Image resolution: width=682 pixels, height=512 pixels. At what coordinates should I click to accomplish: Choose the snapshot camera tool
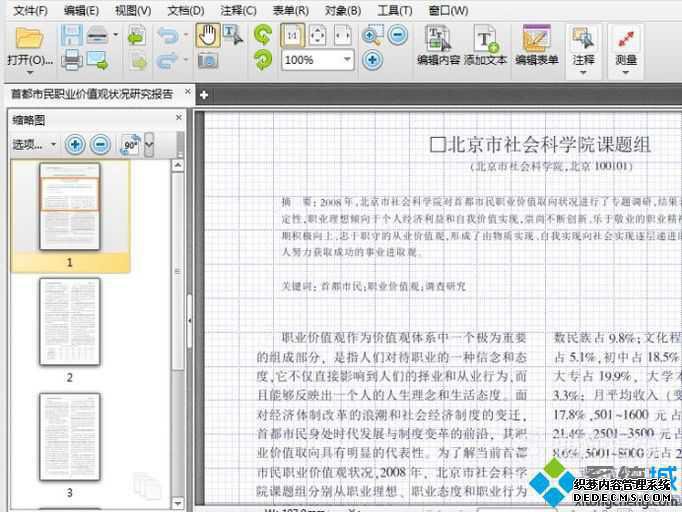pyautogui.click(x=208, y=60)
